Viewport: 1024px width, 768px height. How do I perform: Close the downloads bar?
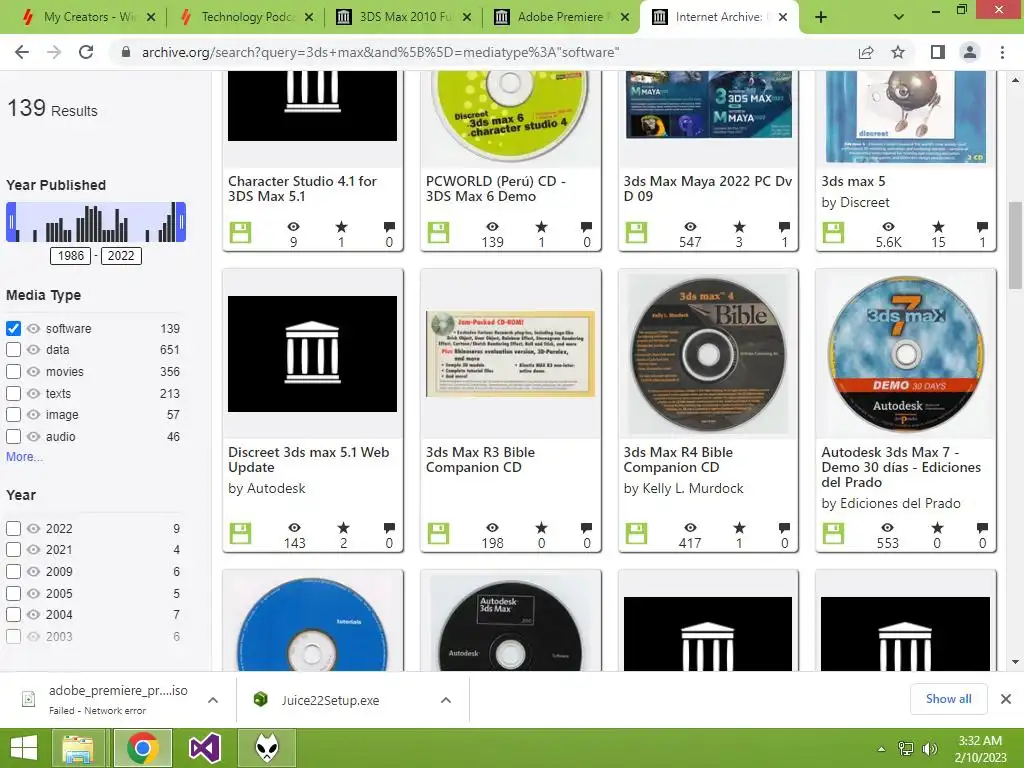click(1006, 699)
